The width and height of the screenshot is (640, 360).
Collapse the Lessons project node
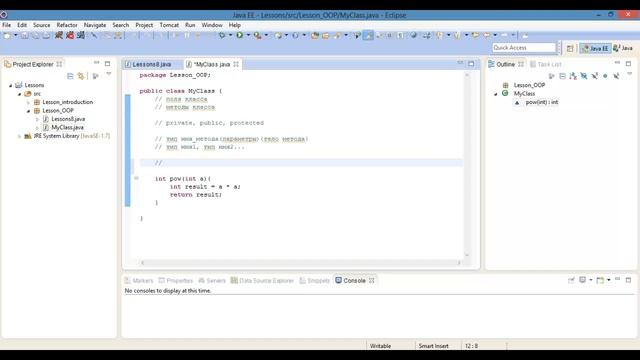(x=11, y=85)
